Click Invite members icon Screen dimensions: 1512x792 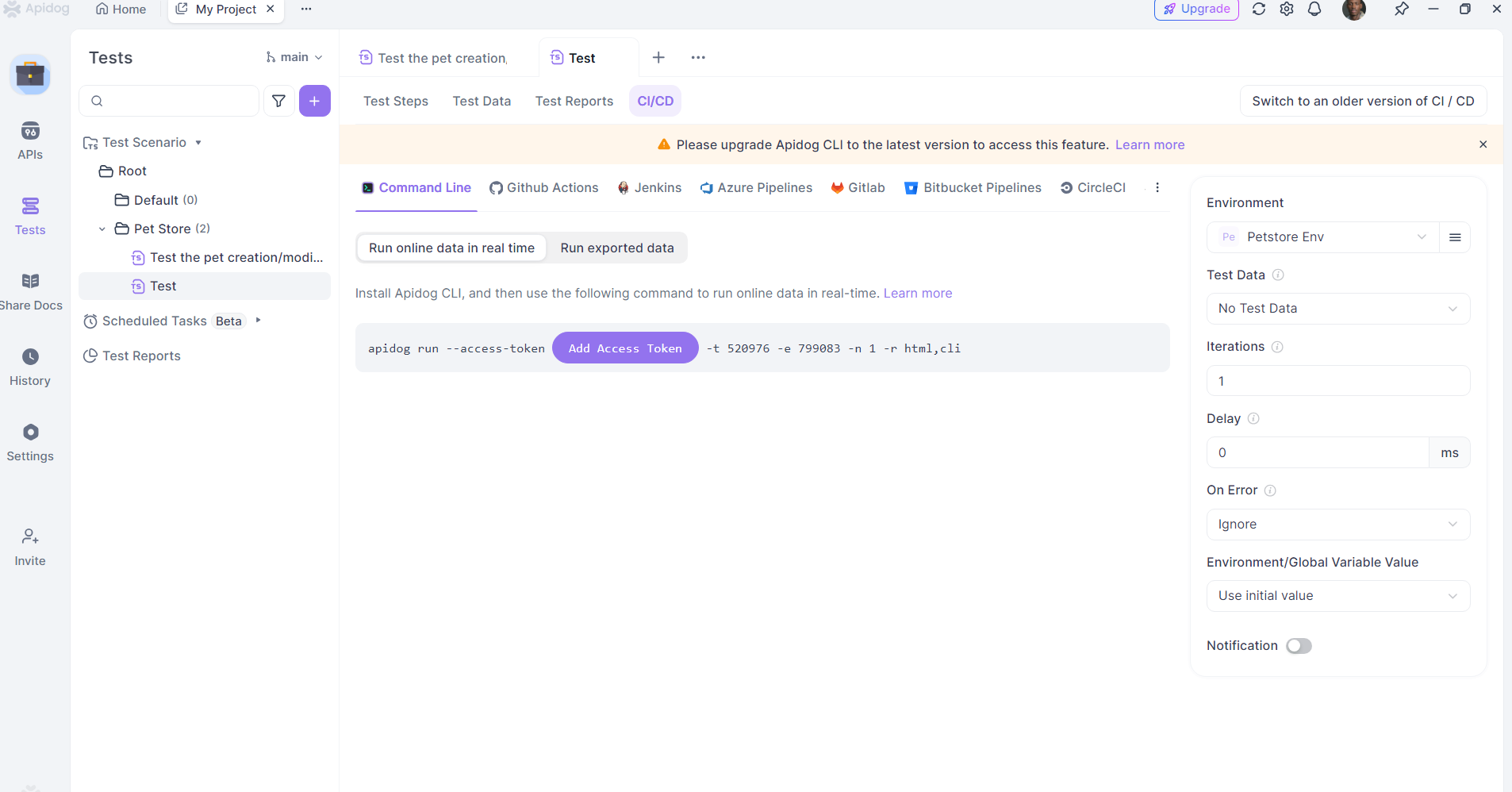tap(30, 548)
